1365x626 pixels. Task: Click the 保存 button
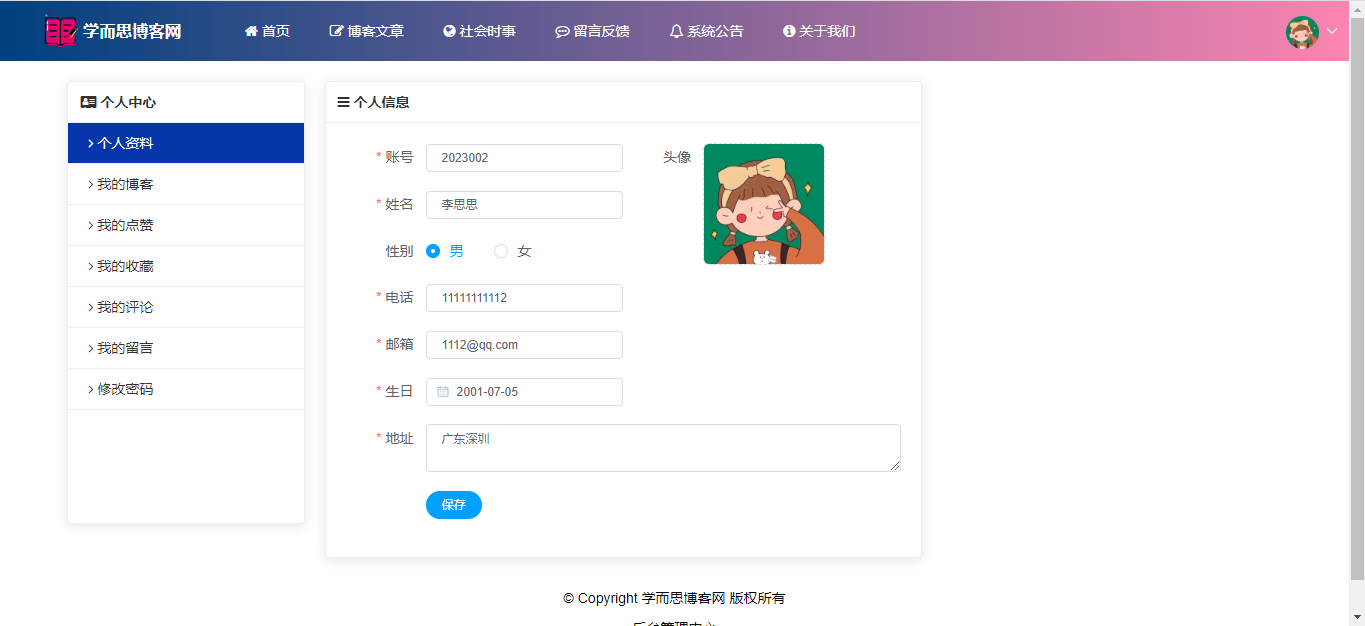[x=454, y=505]
